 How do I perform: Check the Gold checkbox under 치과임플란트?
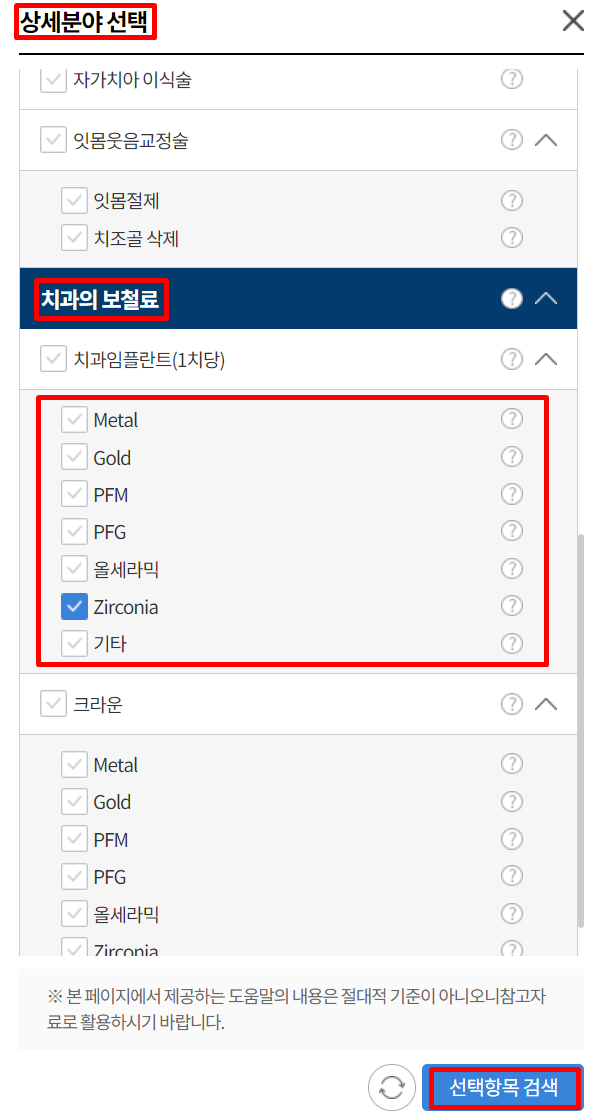coord(74,456)
